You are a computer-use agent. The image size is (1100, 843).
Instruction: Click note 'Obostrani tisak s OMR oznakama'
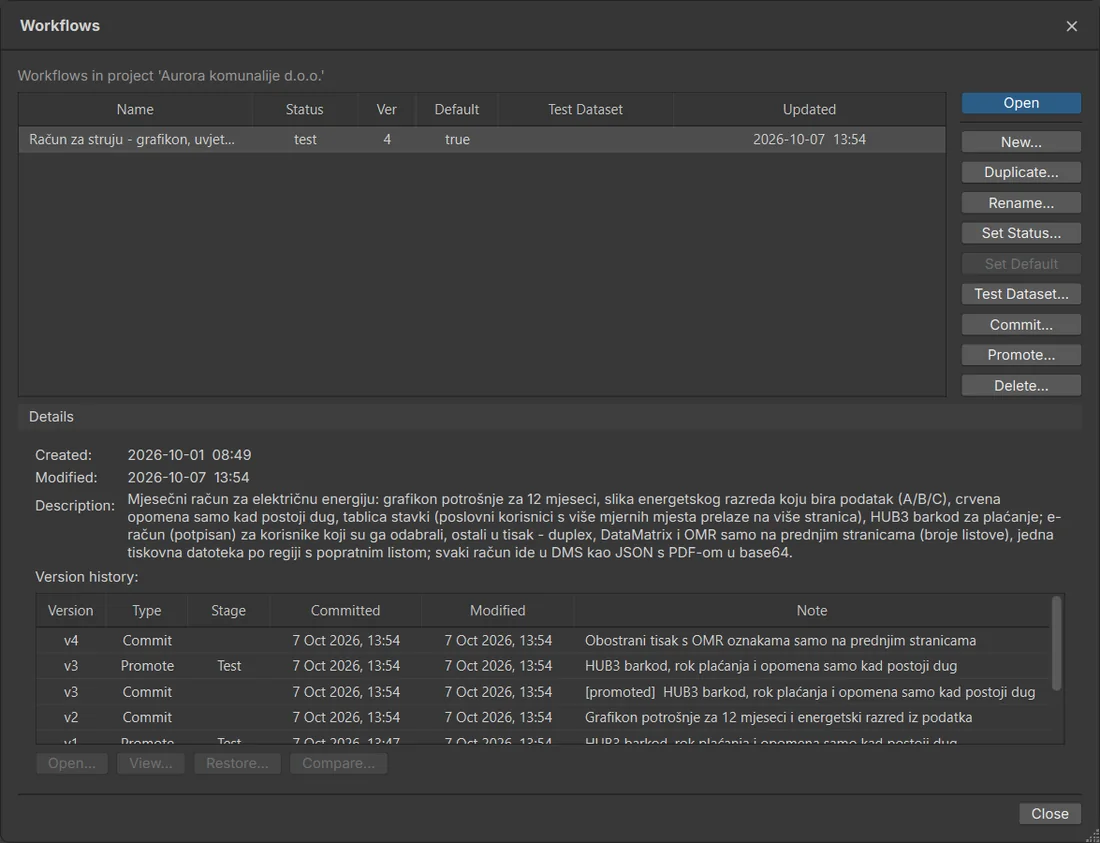(780, 640)
